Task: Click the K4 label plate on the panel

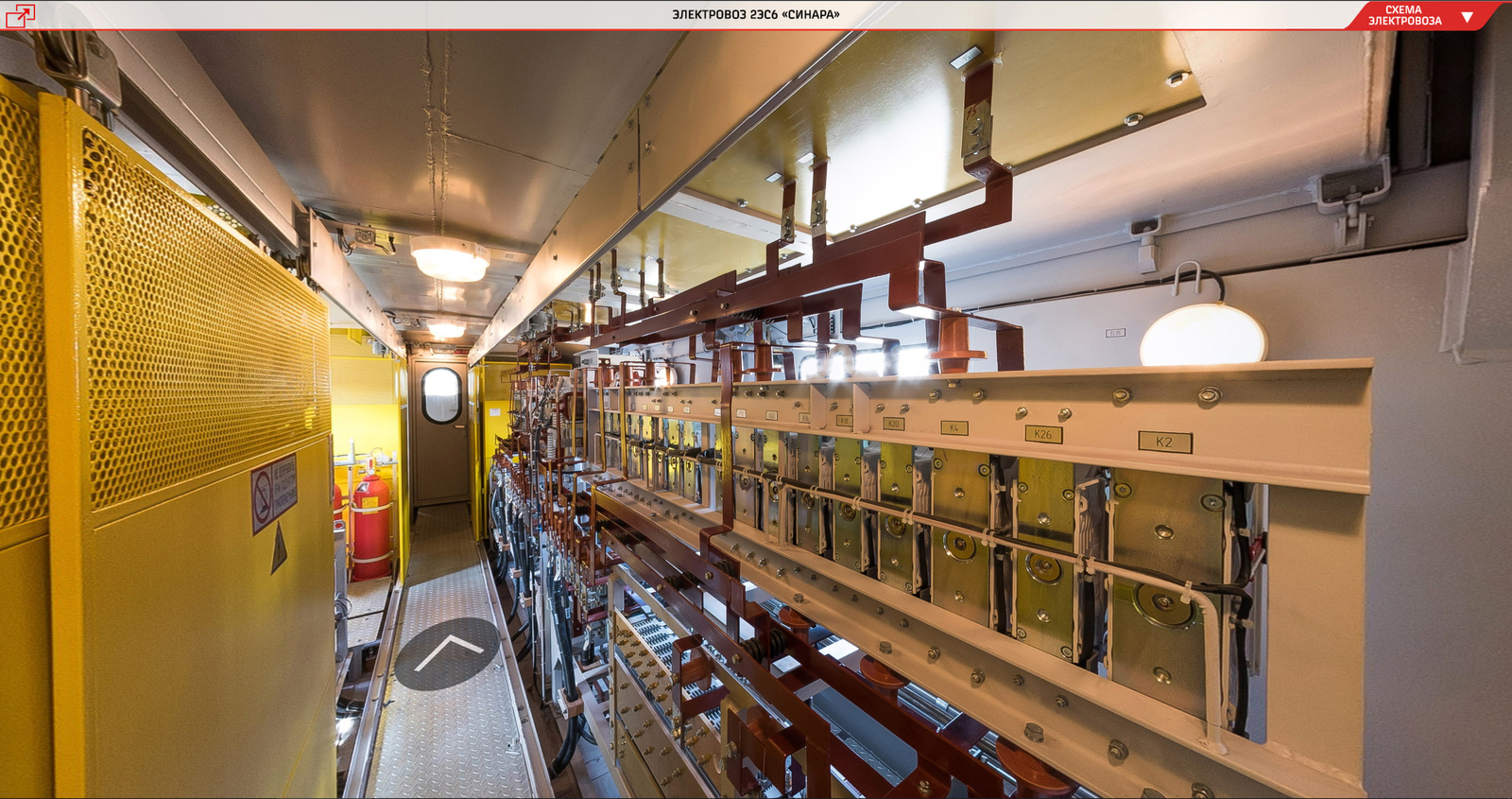Action: (954, 427)
